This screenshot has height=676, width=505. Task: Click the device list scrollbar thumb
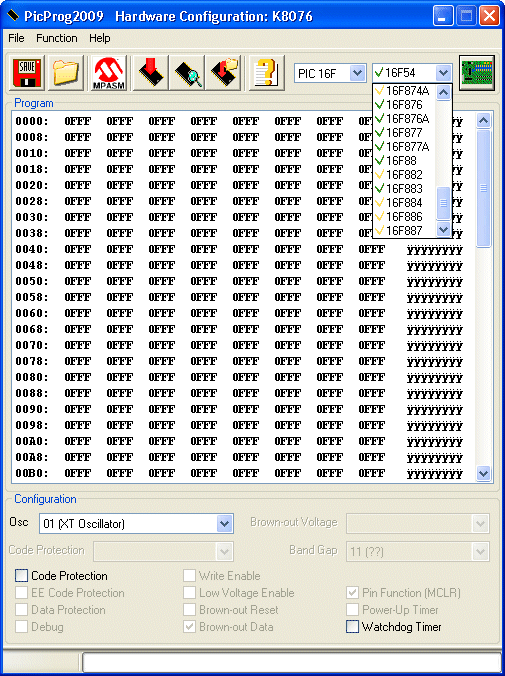pyautogui.click(x=443, y=203)
